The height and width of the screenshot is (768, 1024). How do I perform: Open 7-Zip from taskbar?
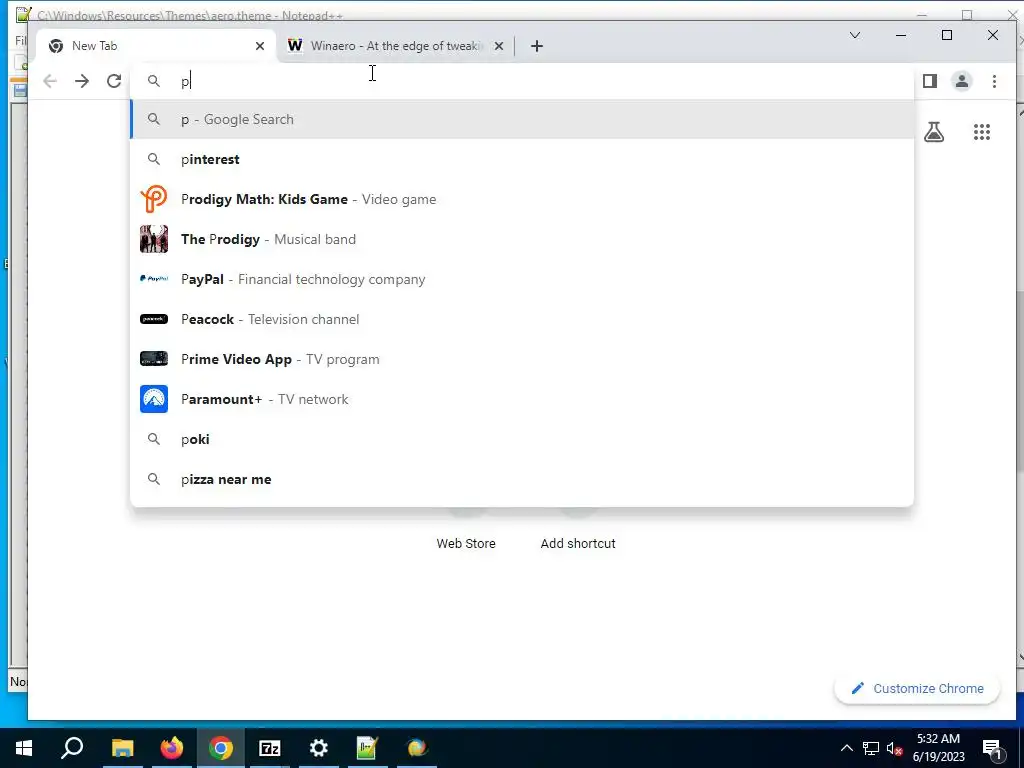click(270, 748)
